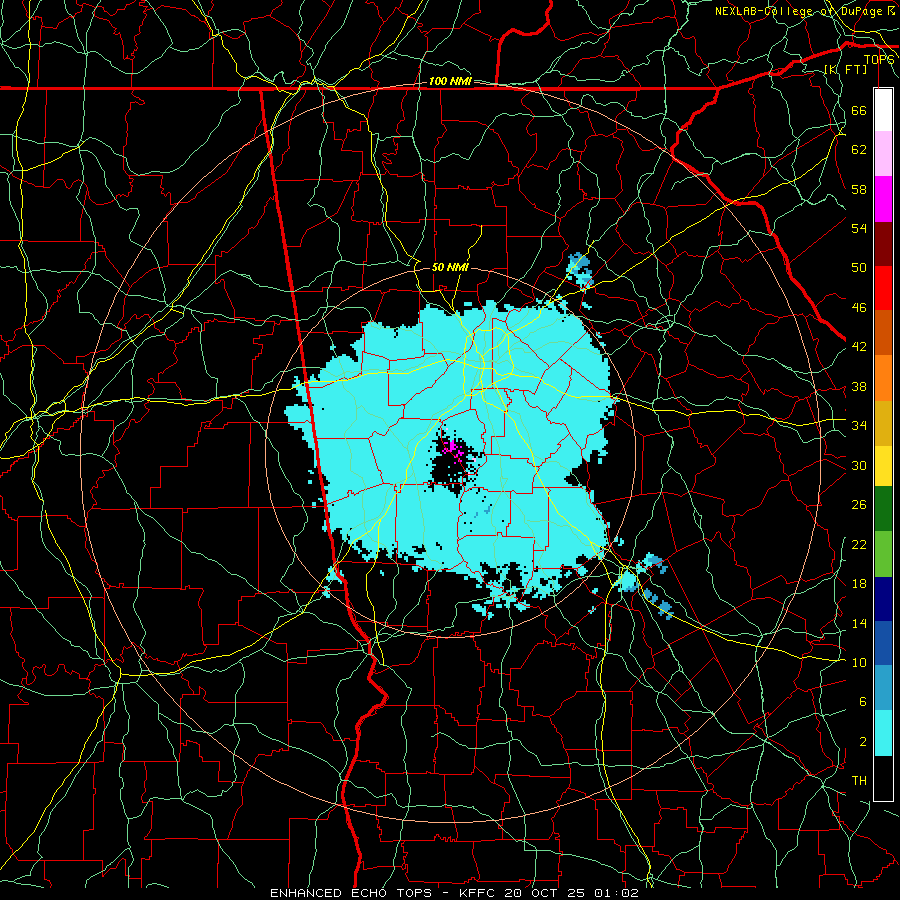This screenshot has width=900, height=900.
Task: Click the '10' legend value
Action: tap(859, 663)
